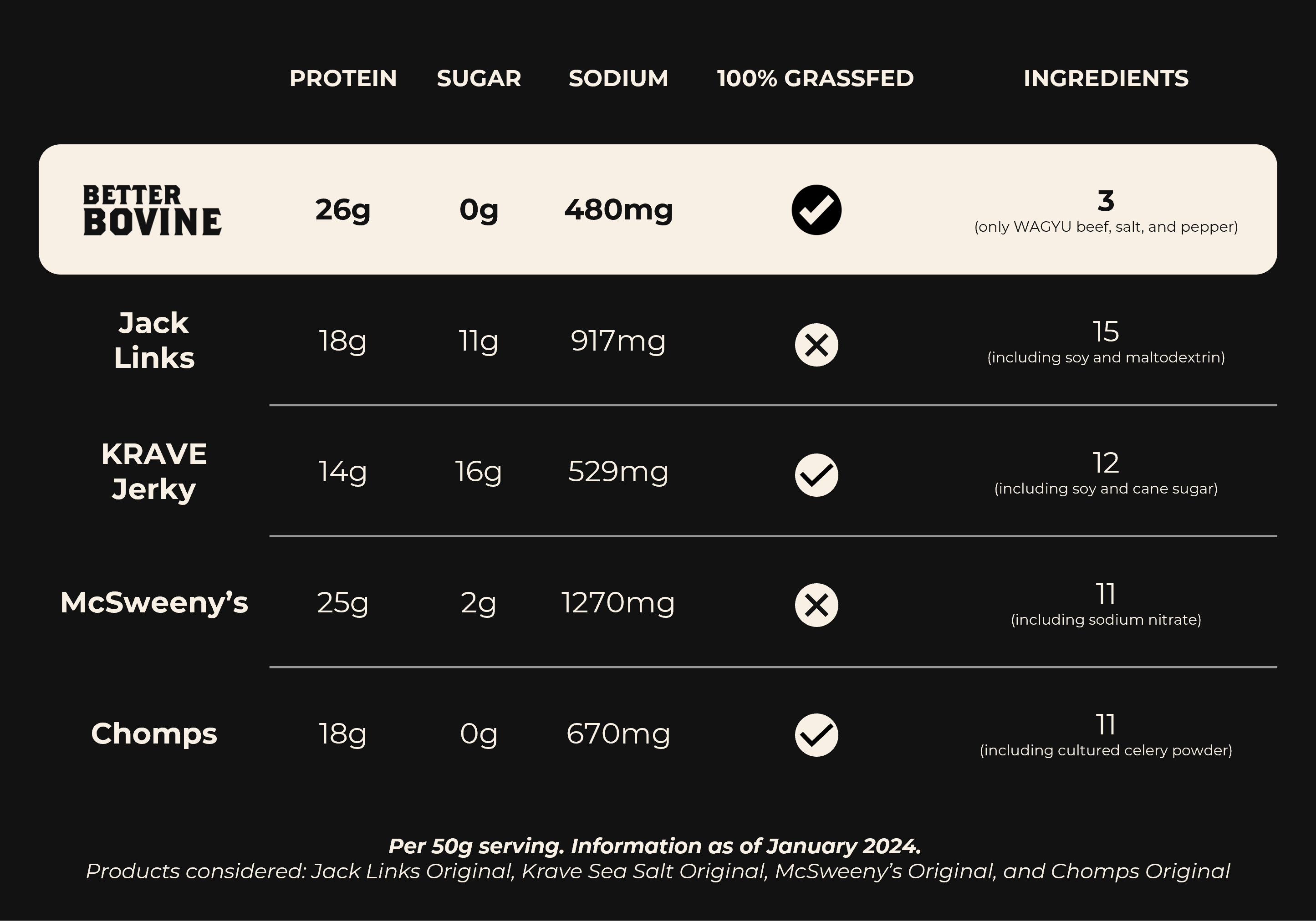
Task: Click the Chomps brand name
Action: [x=153, y=734]
